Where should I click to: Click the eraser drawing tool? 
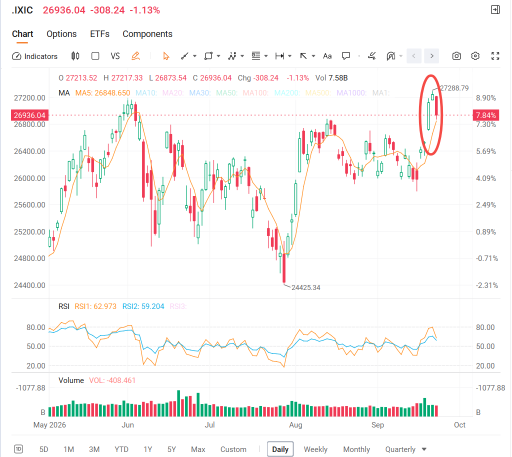(x=372, y=56)
